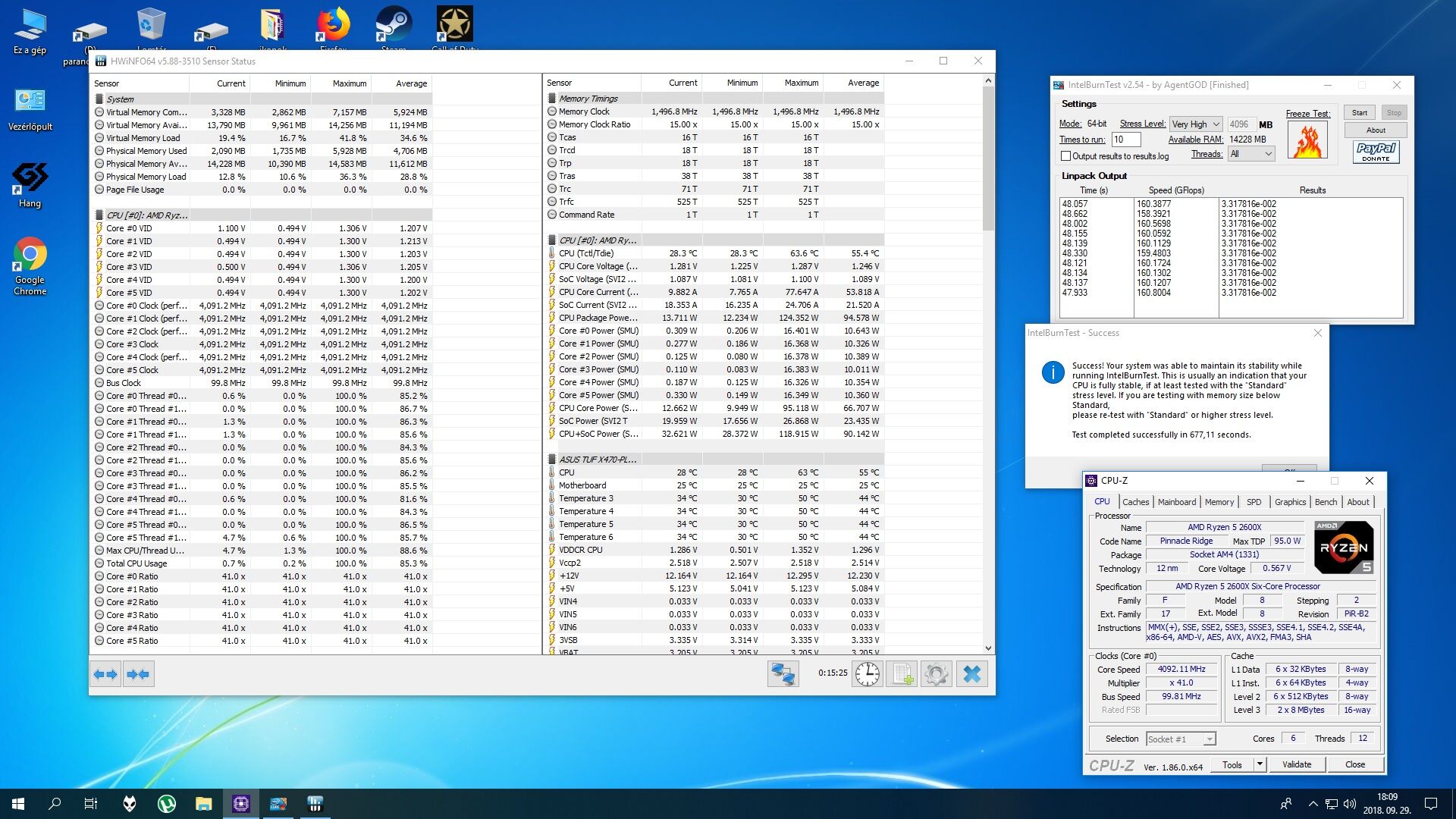This screenshot has height=819, width=1456.
Task: Select the Virtual Memory Load row
Action: tap(262, 138)
